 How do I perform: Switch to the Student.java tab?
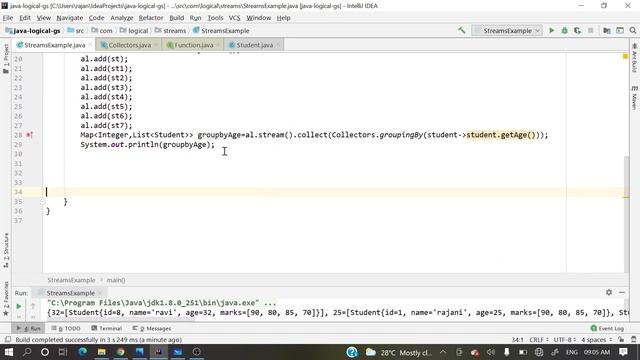[x=254, y=45]
